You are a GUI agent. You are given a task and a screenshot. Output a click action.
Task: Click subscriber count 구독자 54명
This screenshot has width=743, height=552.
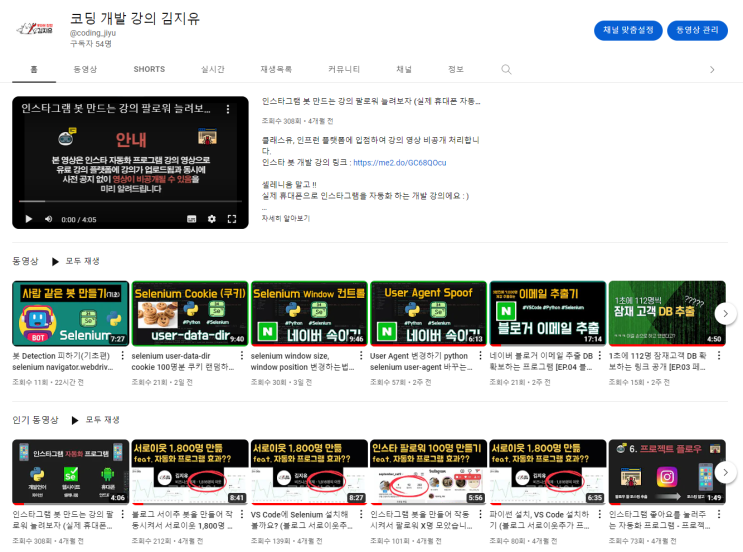tap(91, 44)
